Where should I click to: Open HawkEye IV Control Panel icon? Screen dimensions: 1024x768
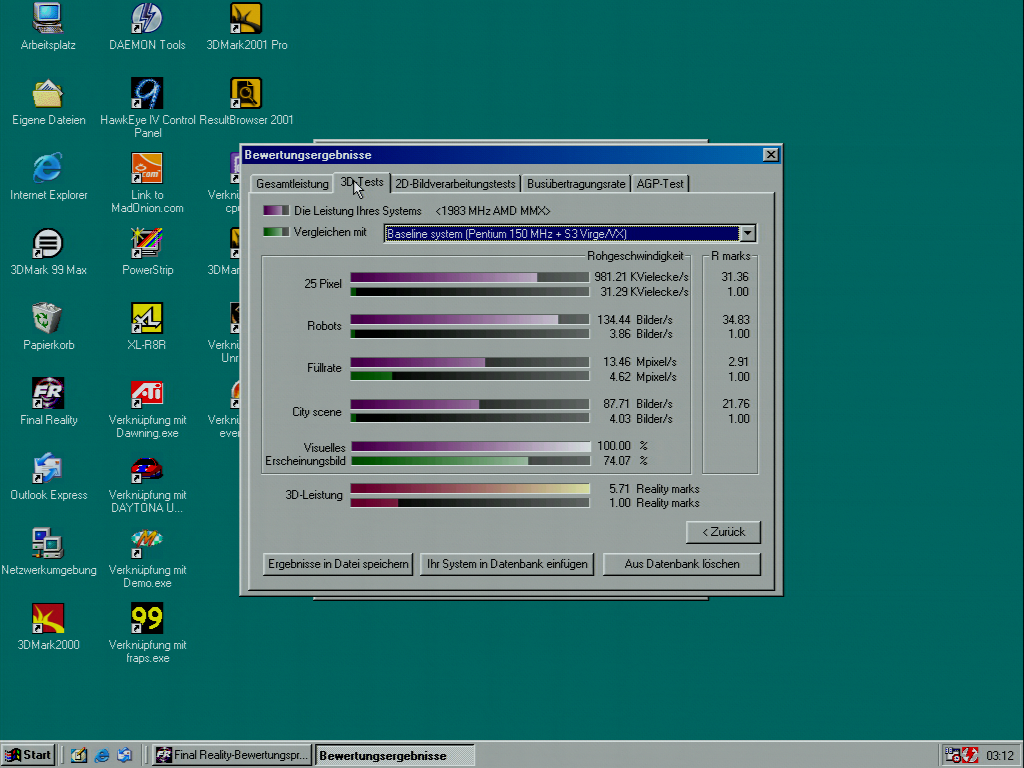click(x=147, y=93)
